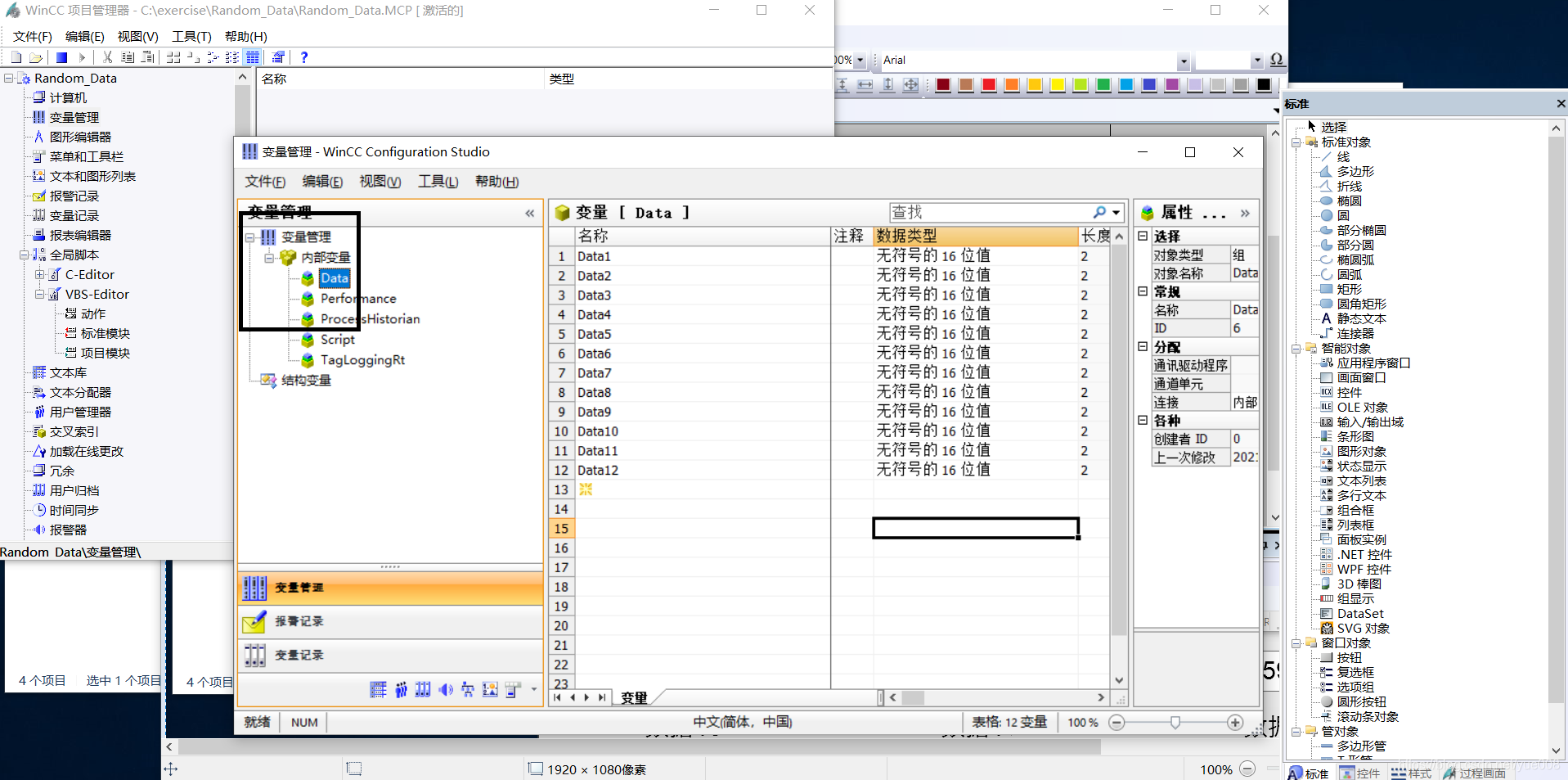The height and width of the screenshot is (780, 1568).
Task: Click same width alignment icon in Graphics Designer
Action: point(865,85)
